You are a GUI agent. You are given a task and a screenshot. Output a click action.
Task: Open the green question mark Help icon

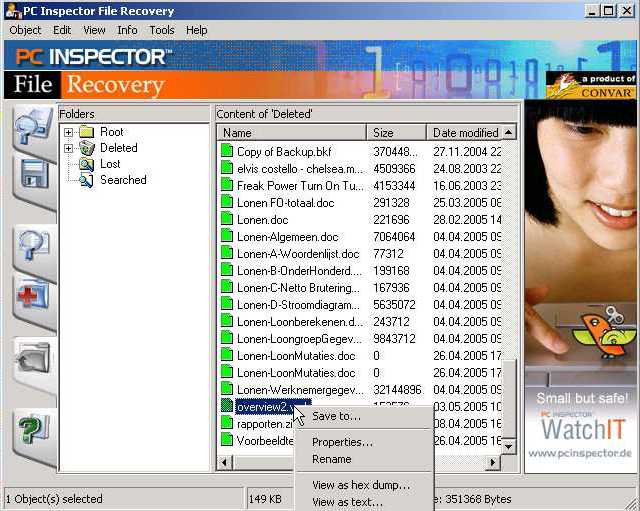[33, 429]
